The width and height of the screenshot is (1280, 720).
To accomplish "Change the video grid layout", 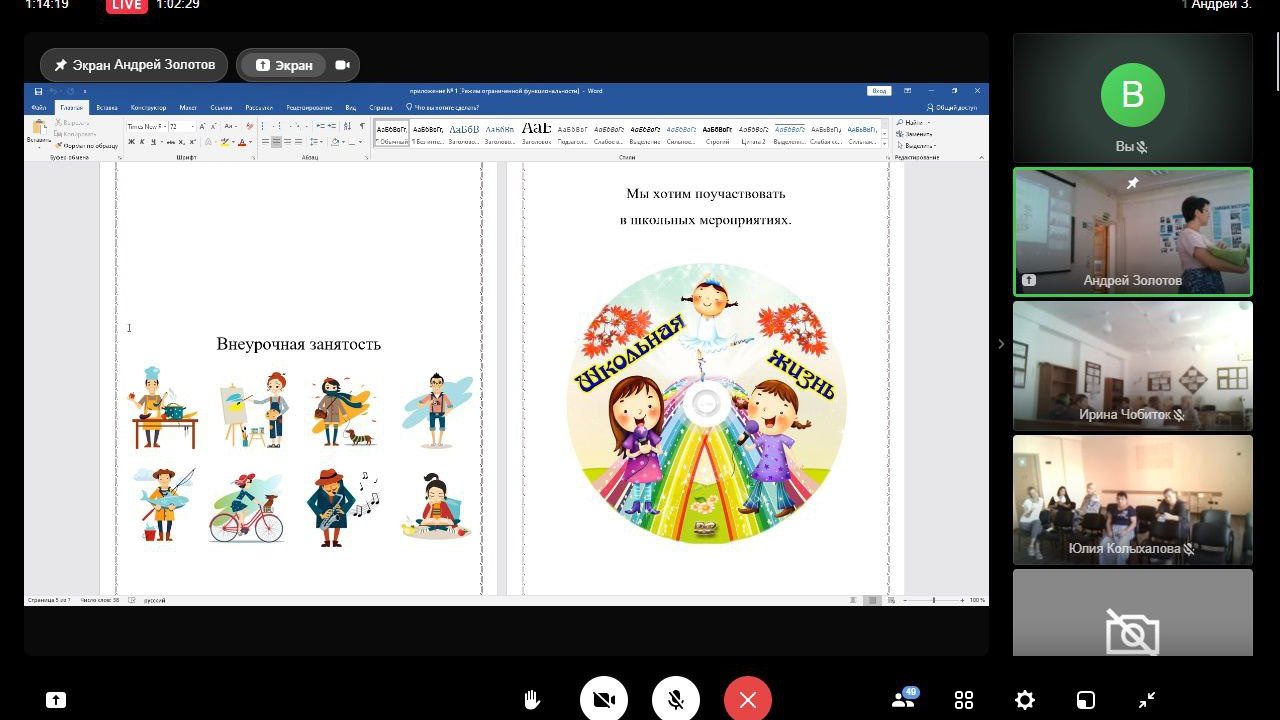I will pos(964,700).
